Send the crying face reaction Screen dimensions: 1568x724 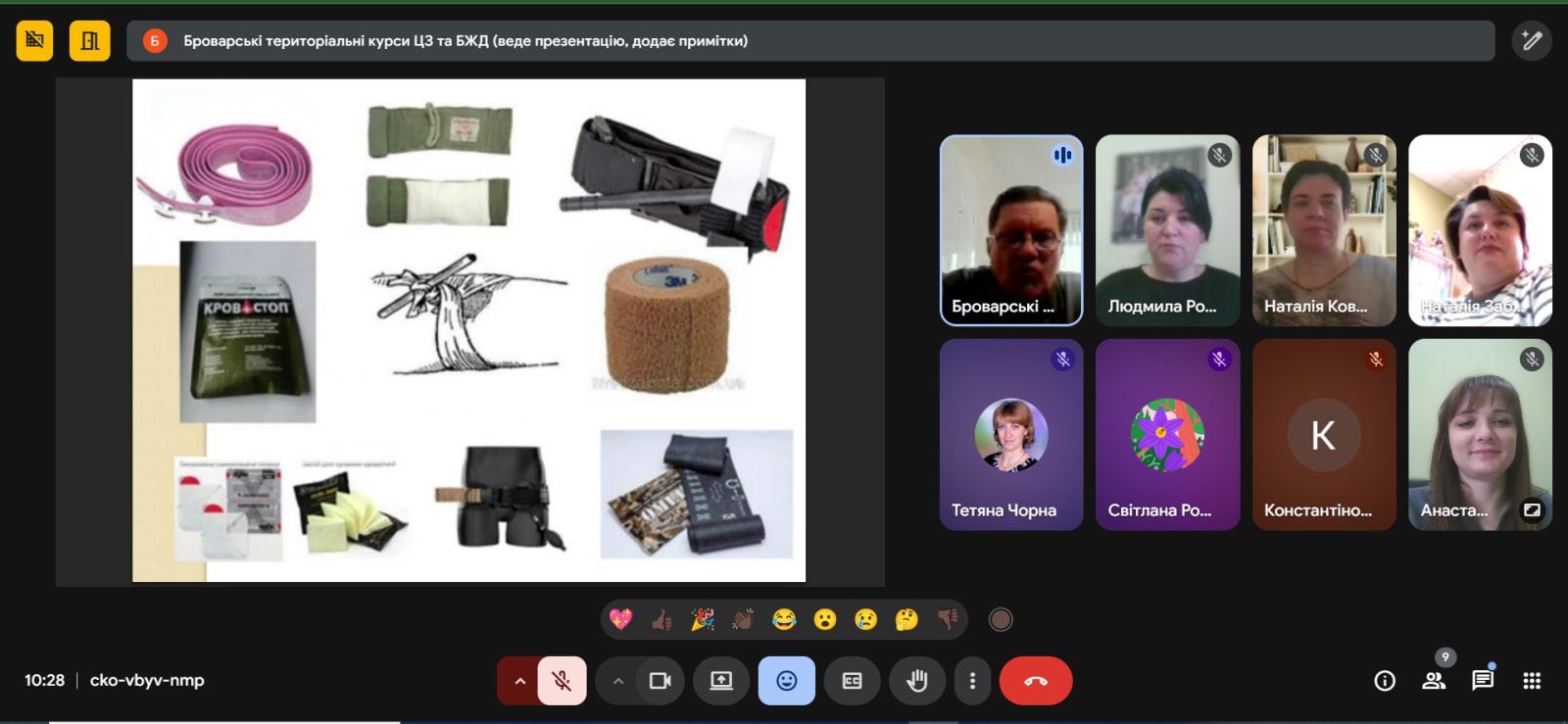point(865,619)
